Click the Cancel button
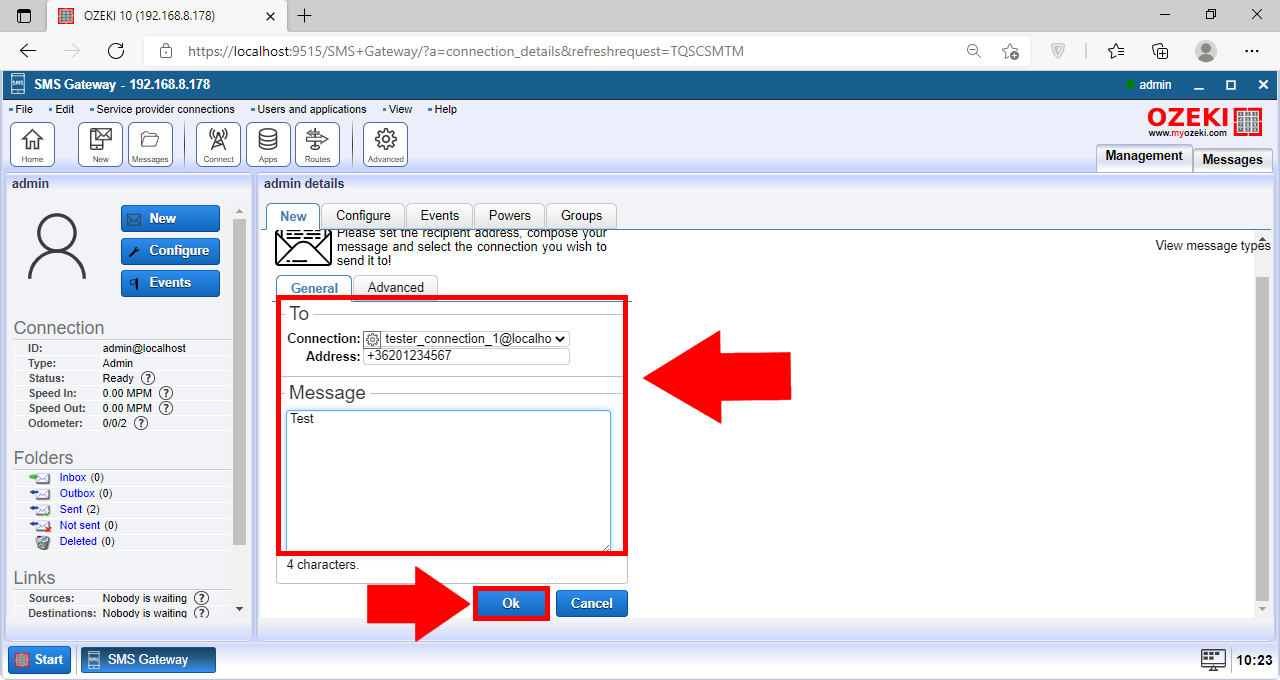The image size is (1280, 680). click(x=592, y=603)
